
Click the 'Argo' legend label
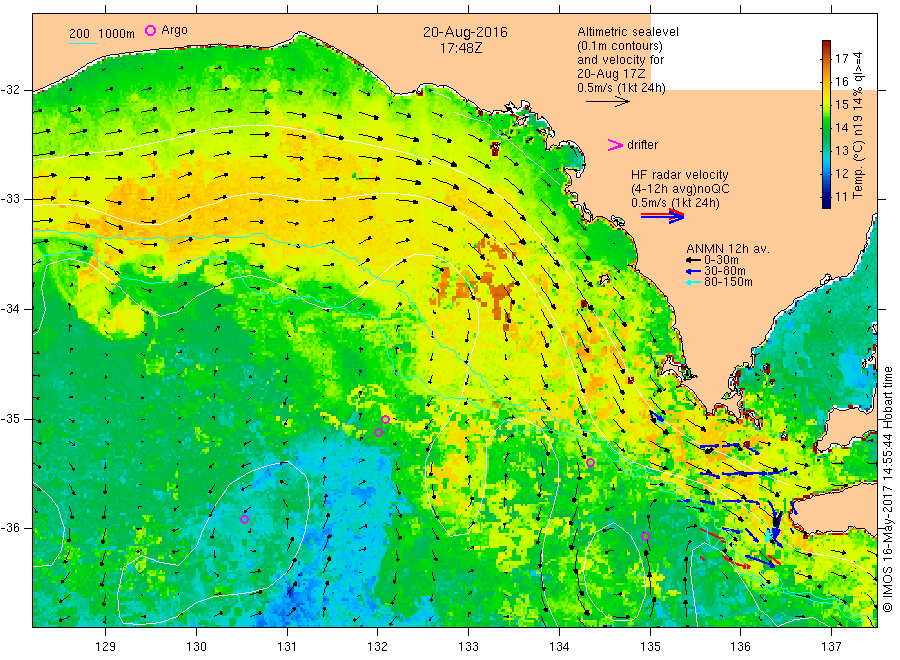[x=174, y=30]
